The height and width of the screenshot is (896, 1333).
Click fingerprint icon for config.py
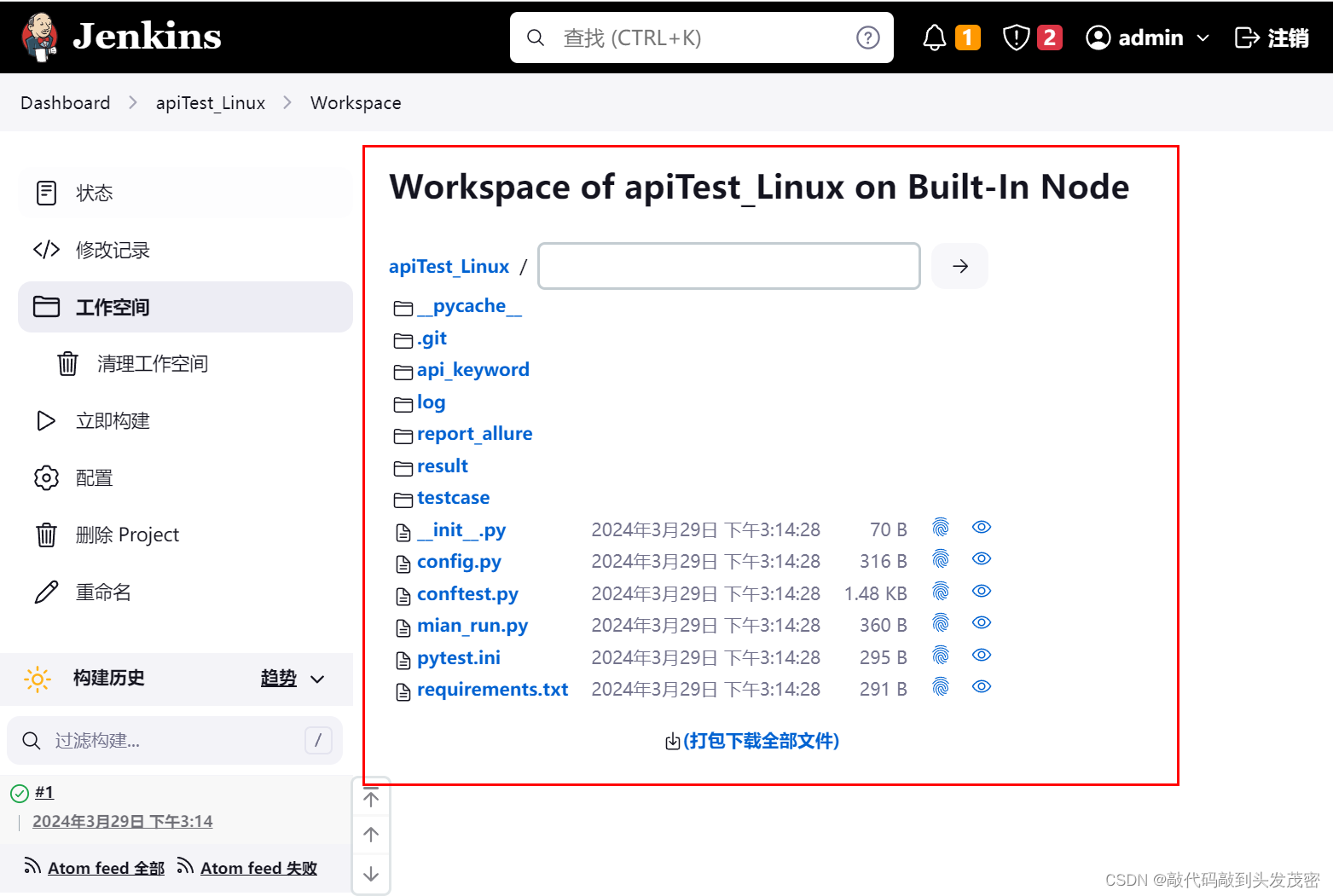click(941, 560)
